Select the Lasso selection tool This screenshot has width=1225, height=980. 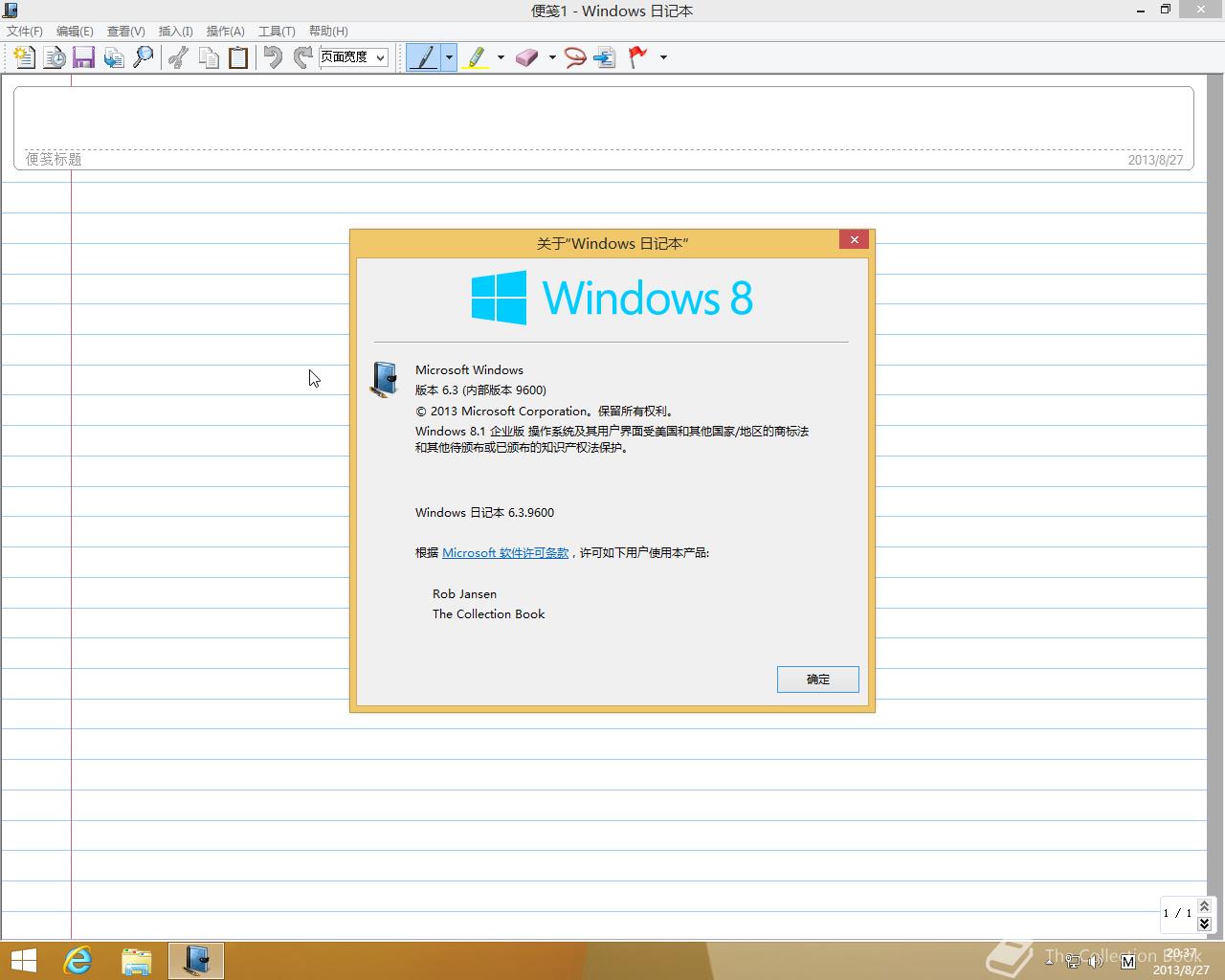pos(575,57)
